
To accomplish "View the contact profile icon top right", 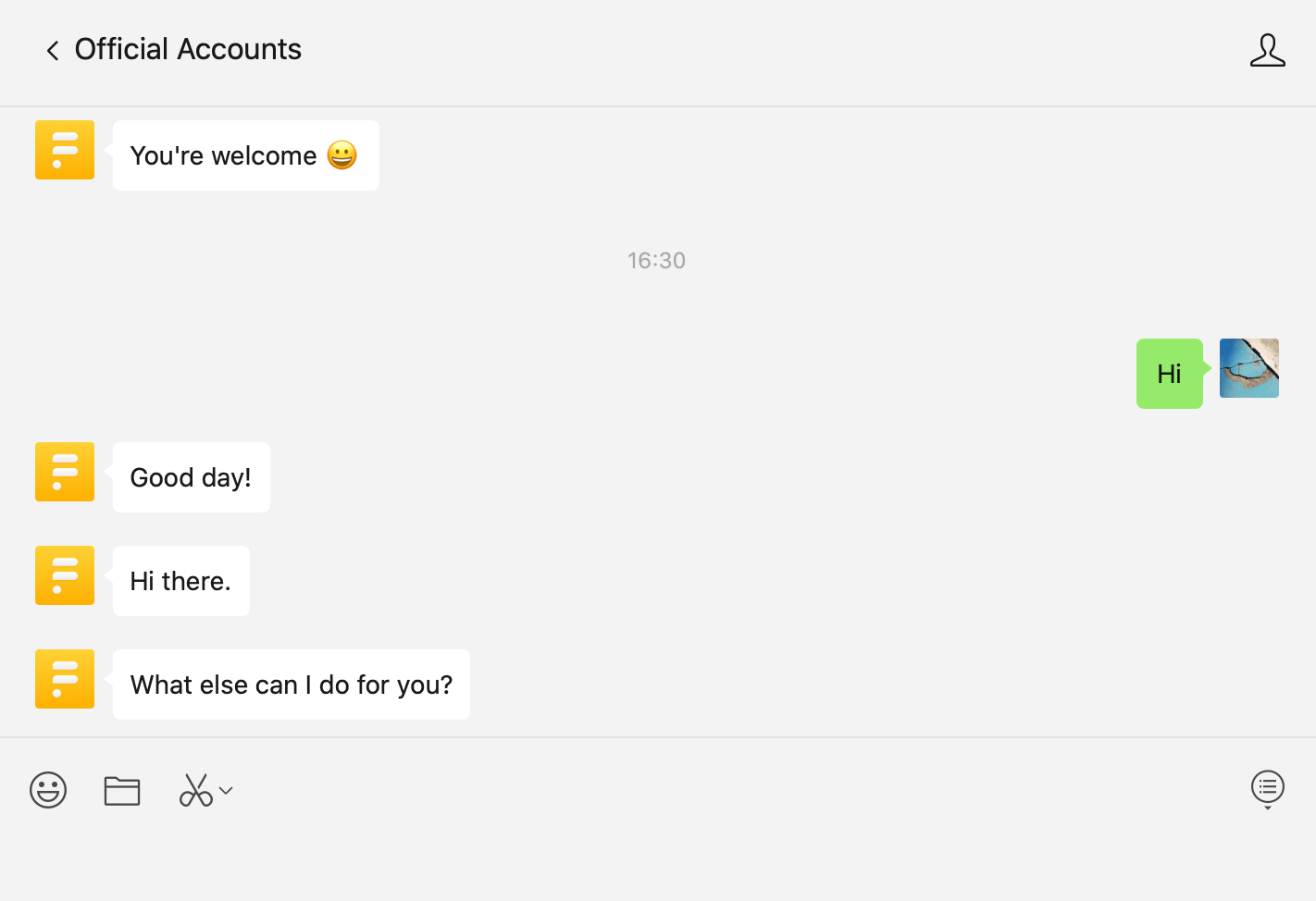I will point(1268,51).
